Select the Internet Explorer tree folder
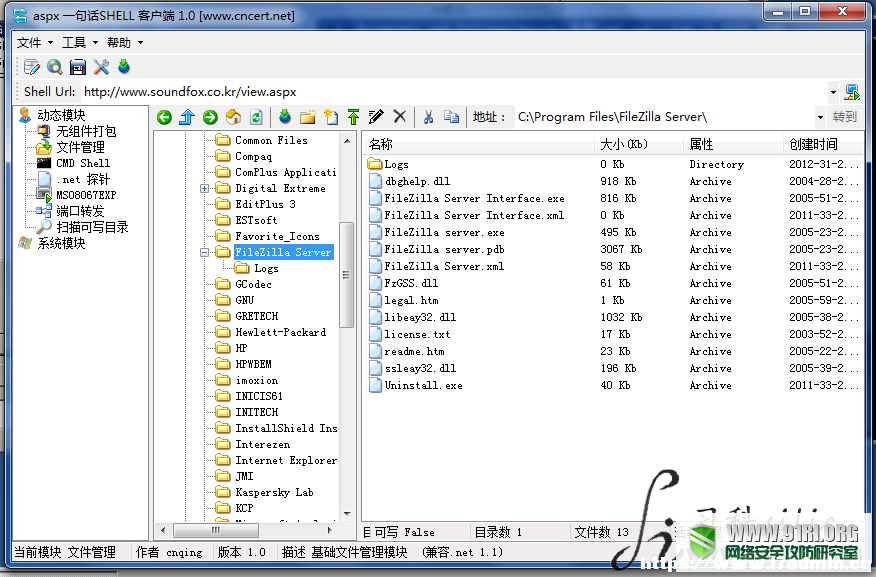 coord(286,460)
